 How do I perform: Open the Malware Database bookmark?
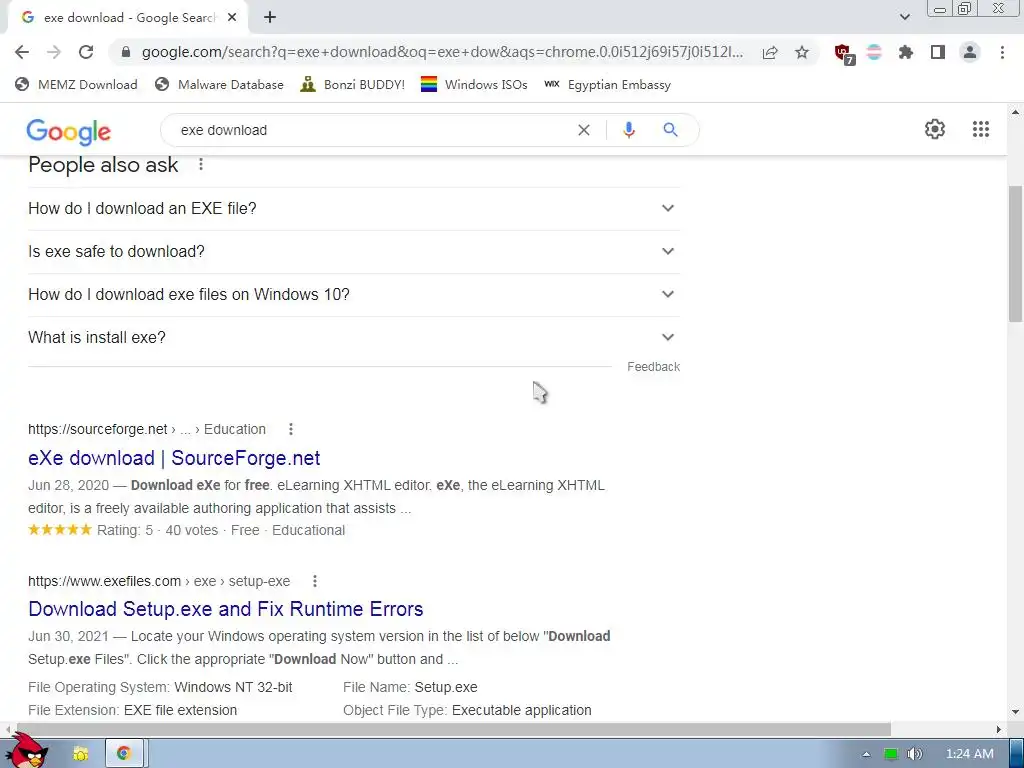tap(219, 84)
